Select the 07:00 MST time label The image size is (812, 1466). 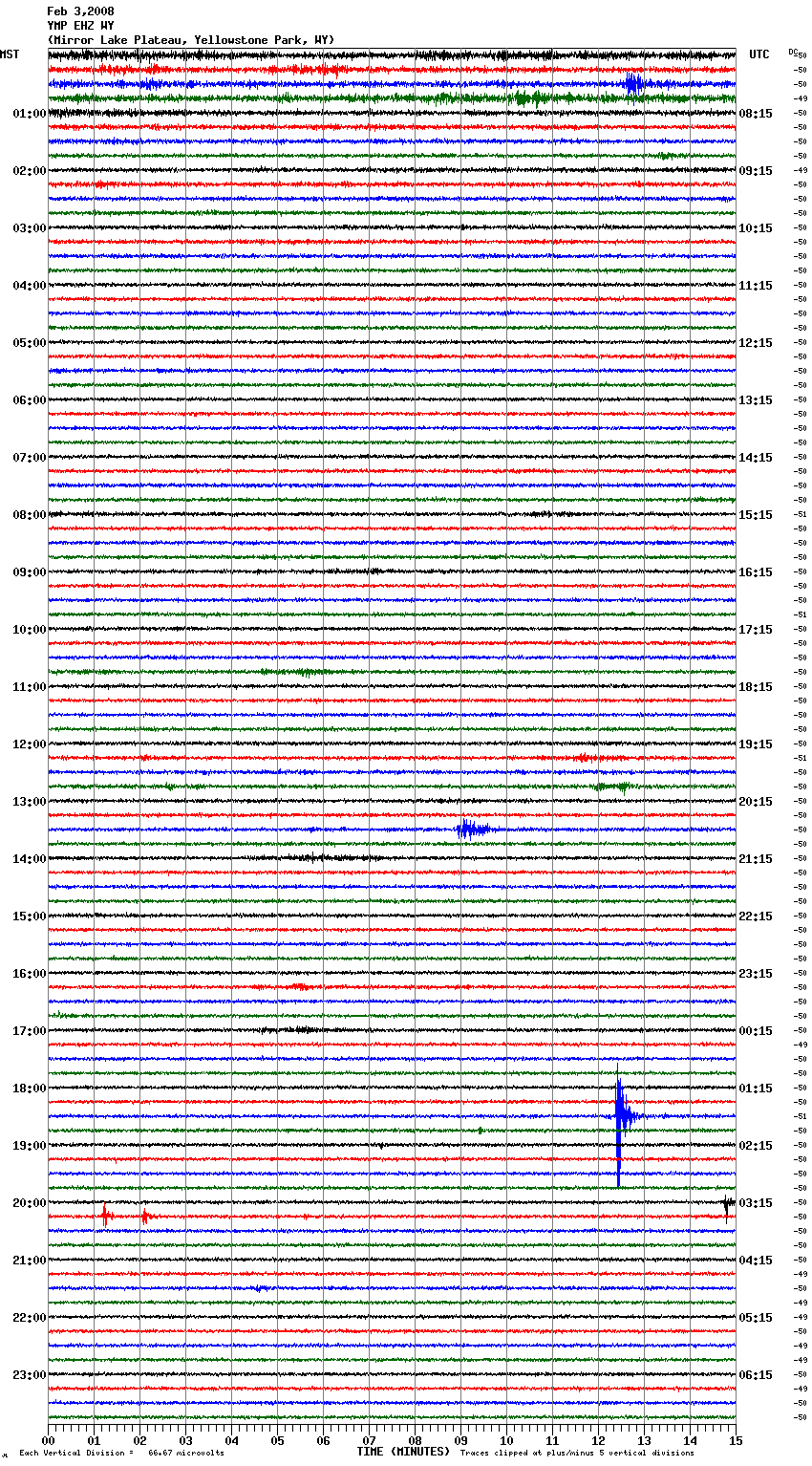point(30,458)
